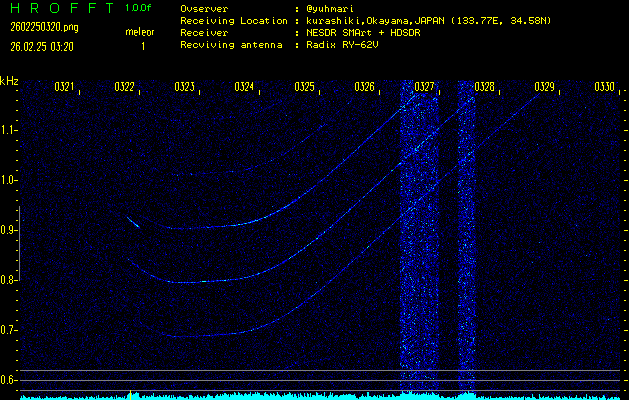This screenshot has width=629, height=400.
Task: Click the bright meteor echo near 0322
Action: click(132, 221)
